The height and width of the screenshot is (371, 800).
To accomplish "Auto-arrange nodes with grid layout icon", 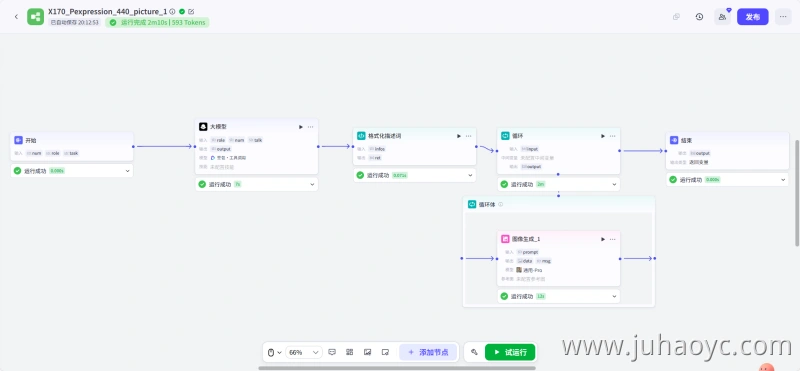I will [349, 352].
